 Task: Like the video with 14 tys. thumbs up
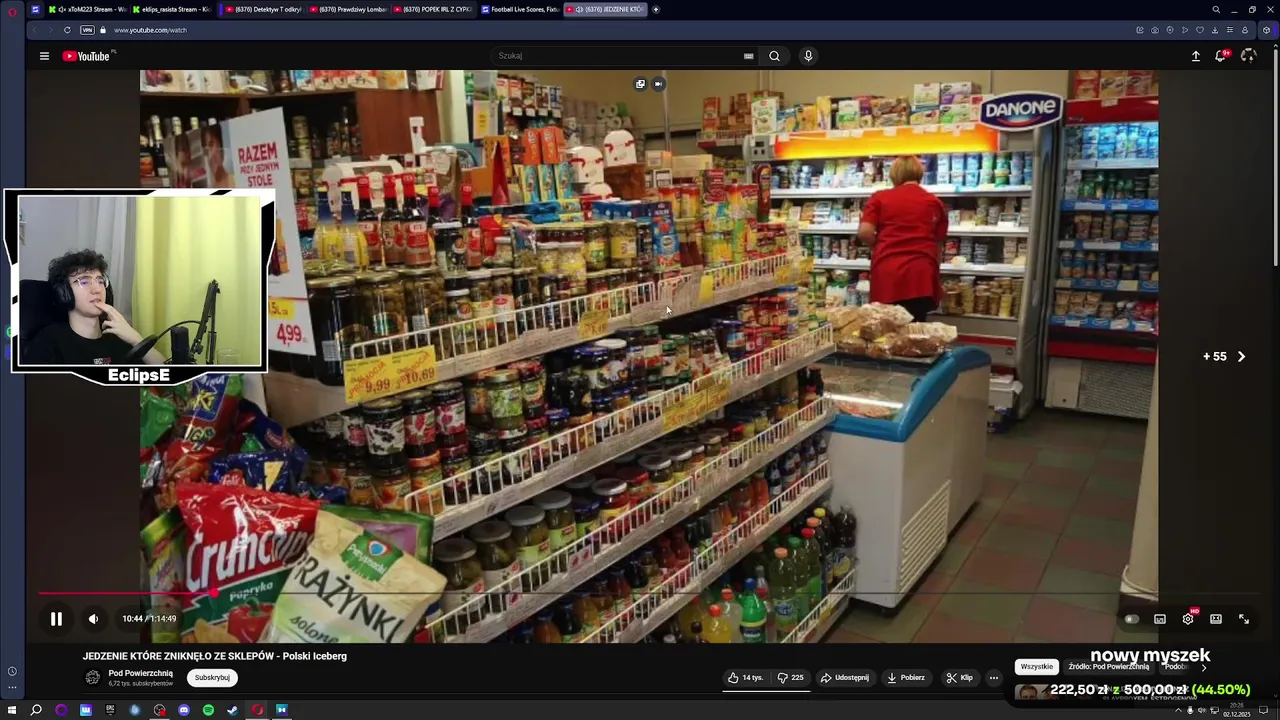[746, 677]
